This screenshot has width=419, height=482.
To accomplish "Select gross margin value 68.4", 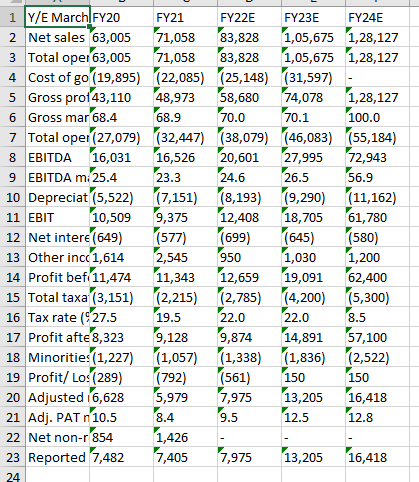I will pyautogui.click(x=121, y=117).
